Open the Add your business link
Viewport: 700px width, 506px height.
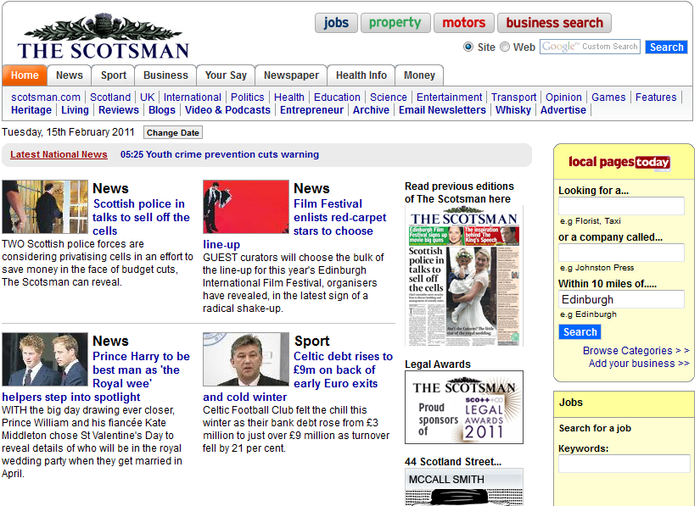click(x=638, y=364)
